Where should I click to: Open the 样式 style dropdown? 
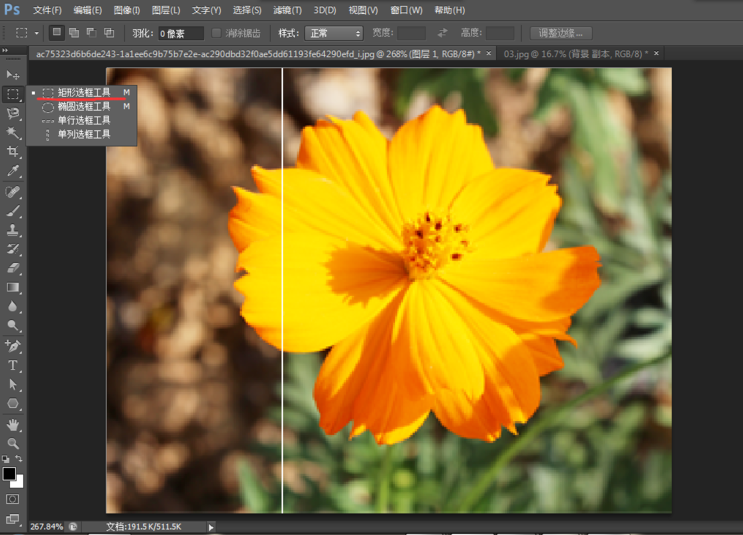tap(333, 33)
